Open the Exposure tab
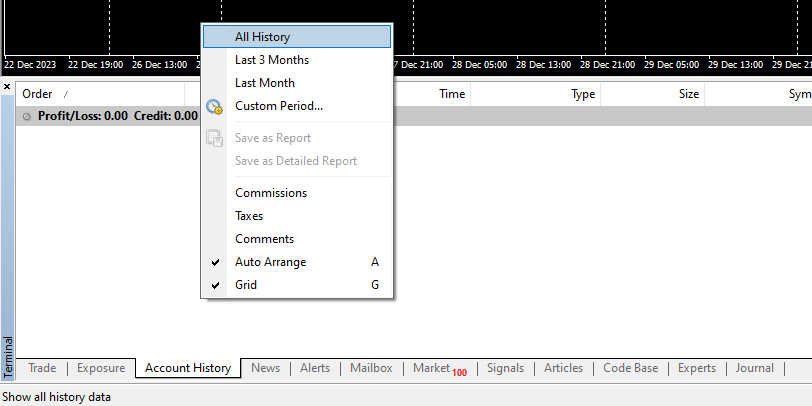Screen dimensions: 812x406 [x=100, y=368]
